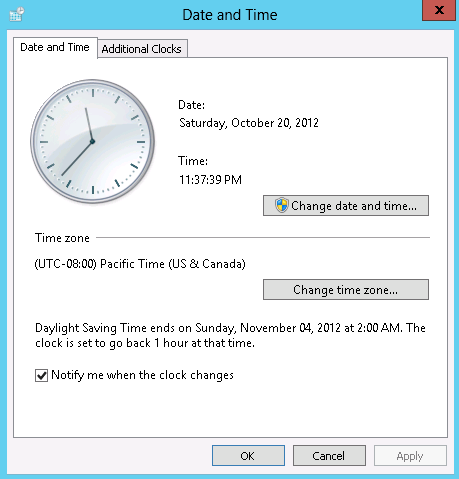This screenshot has width=459, height=479.
Task: Close the Date and Time dialog
Action: tap(439, 10)
